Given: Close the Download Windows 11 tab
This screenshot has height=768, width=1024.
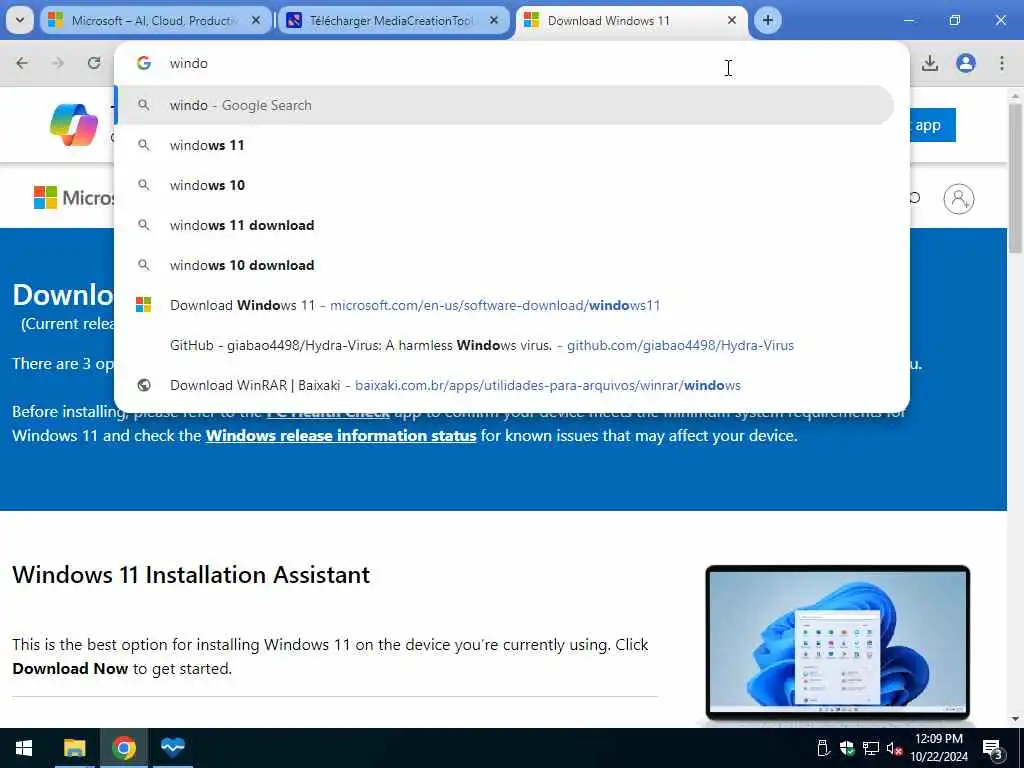Looking at the screenshot, I should coord(732,21).
